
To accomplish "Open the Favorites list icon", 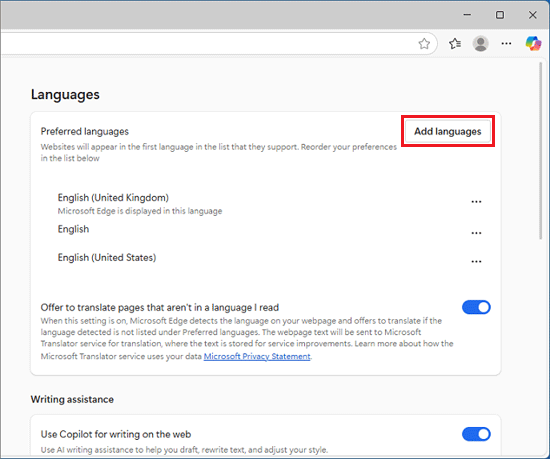I will 455,43.
